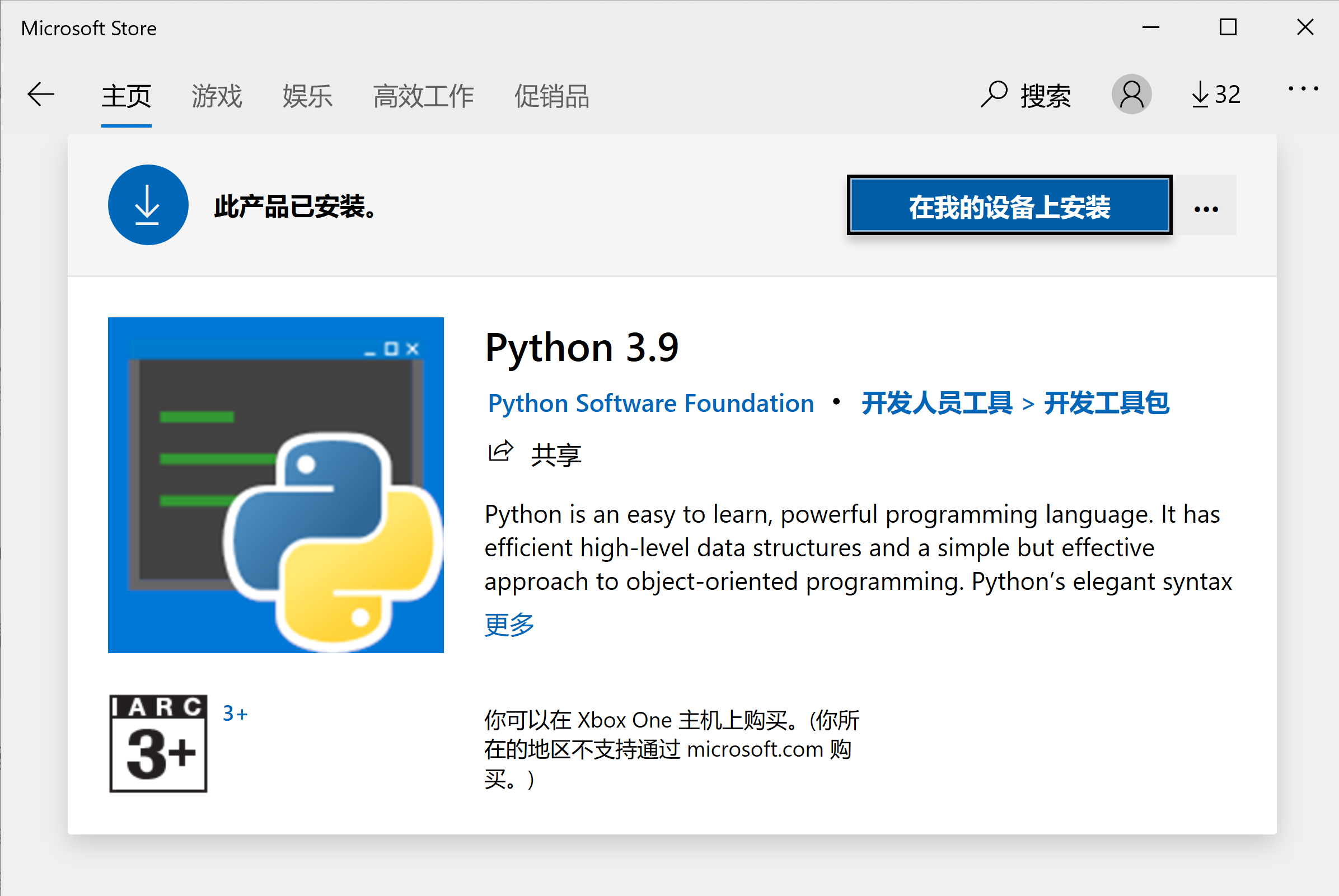Click the IARC 3+ rating badge
The width and height of the screenshot is (1339, 896).
[158, 743]
